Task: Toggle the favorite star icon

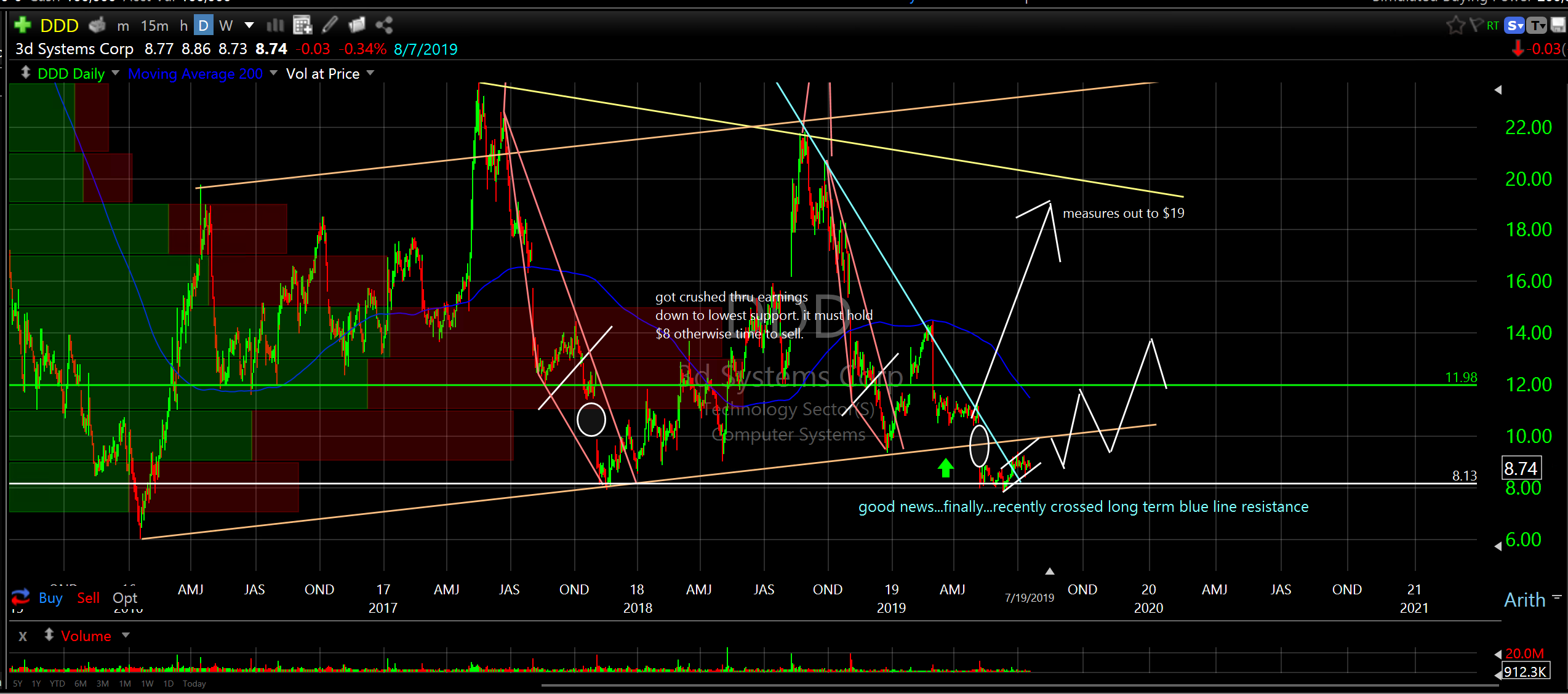Action: click(x=1455, y=25)
